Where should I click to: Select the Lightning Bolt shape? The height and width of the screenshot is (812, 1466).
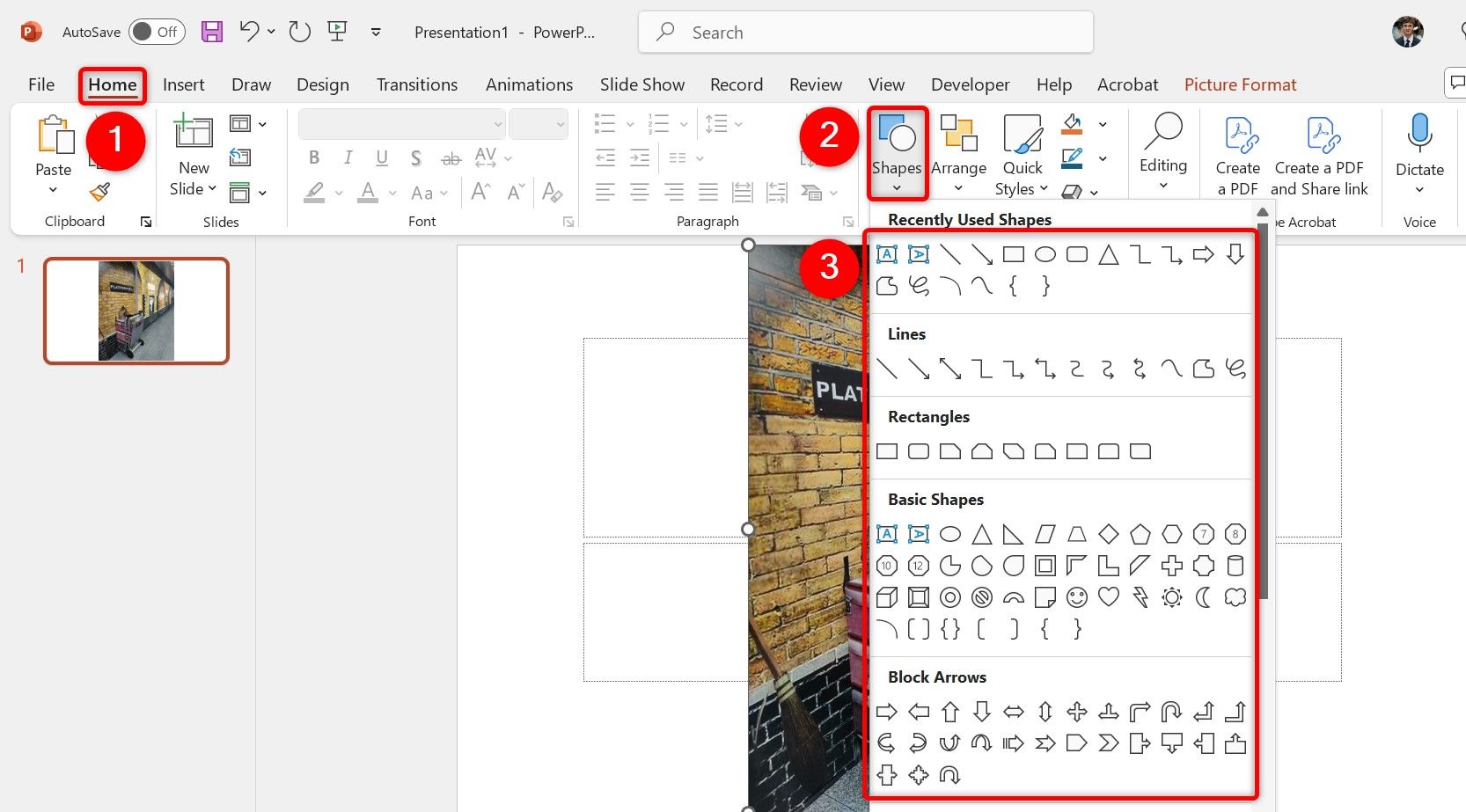[x=1140, y=597]
